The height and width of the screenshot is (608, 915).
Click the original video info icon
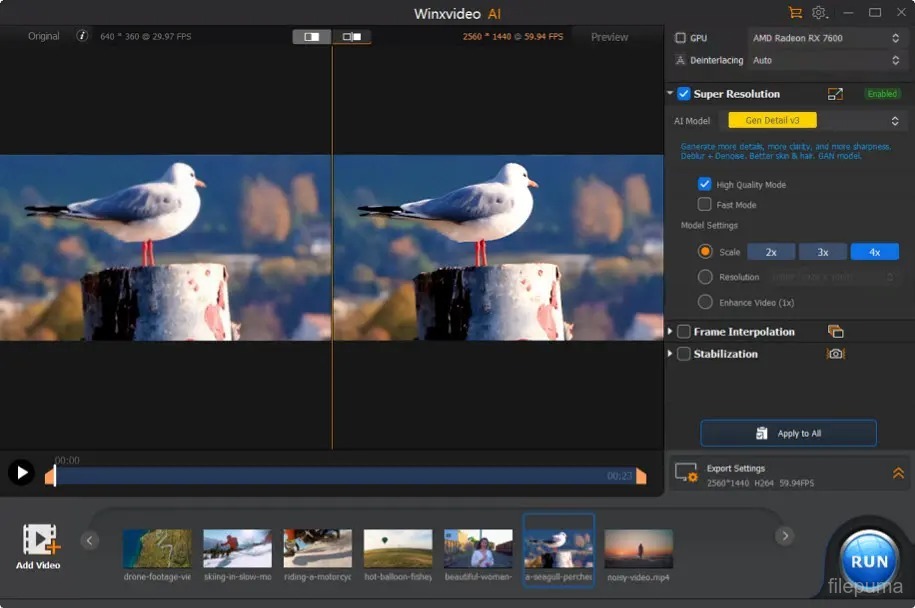click(83, 36)
